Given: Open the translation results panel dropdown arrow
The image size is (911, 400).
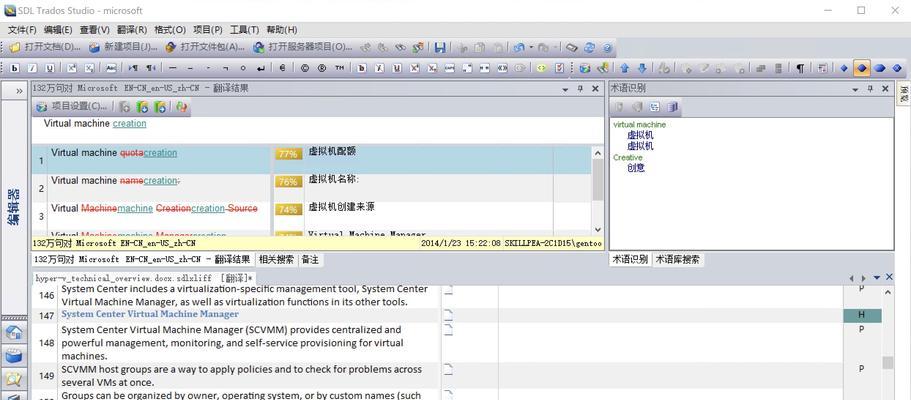Looking at the screenshot, I should coord(565,89).
